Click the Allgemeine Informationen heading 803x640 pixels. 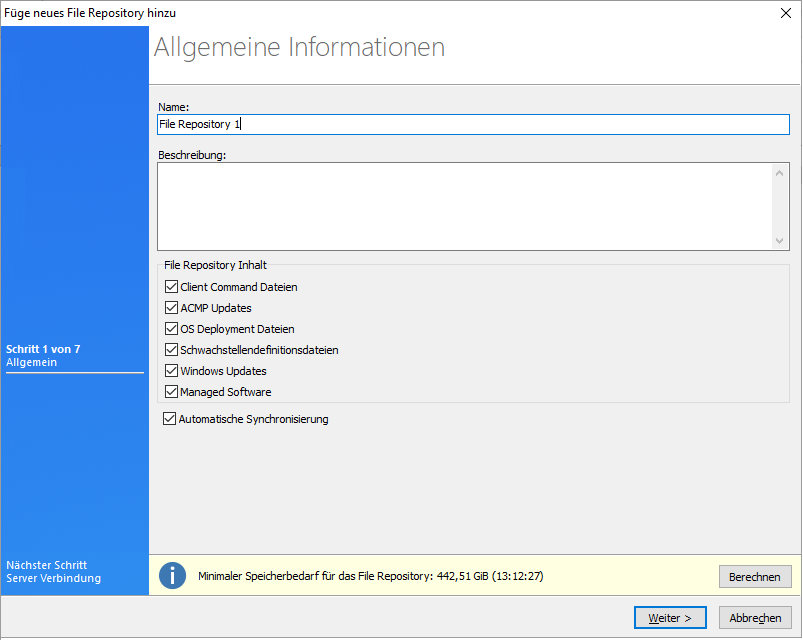coord(300,47)
